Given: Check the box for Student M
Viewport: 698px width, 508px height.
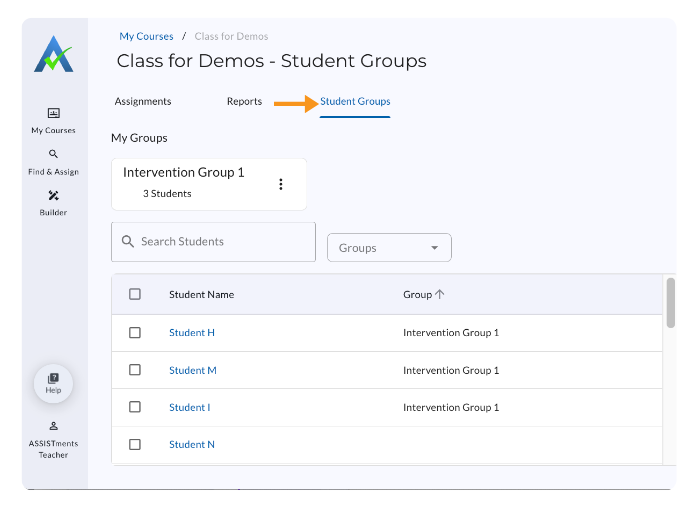Looking at the screenshot, I should click(135, 370).
